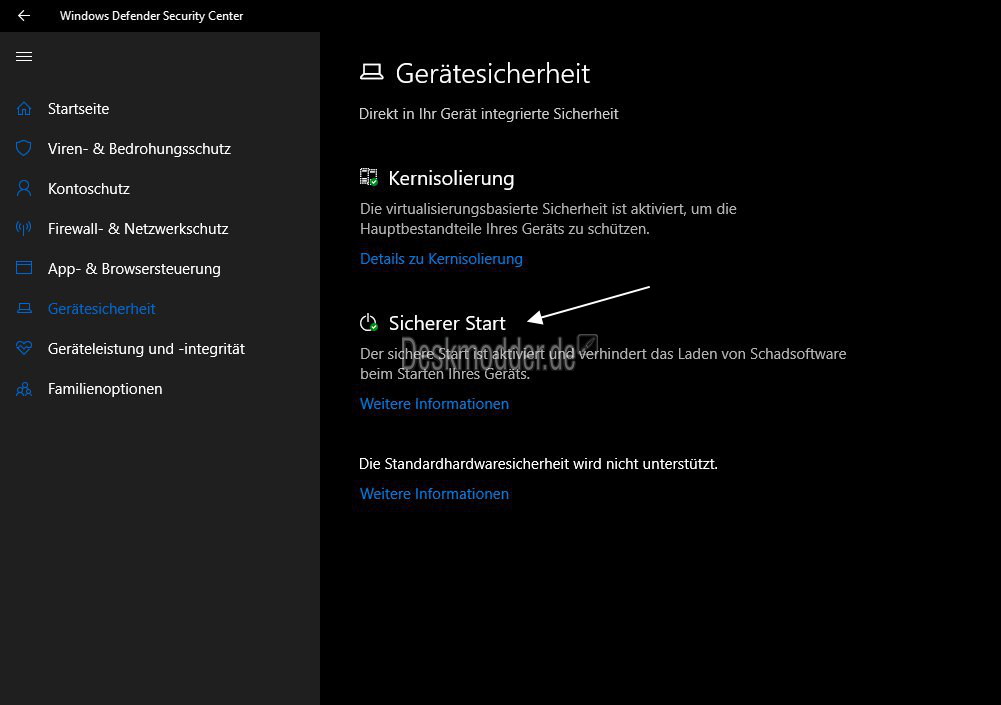Click the person icon for Kontoschutz

click(x=24, y=188)
